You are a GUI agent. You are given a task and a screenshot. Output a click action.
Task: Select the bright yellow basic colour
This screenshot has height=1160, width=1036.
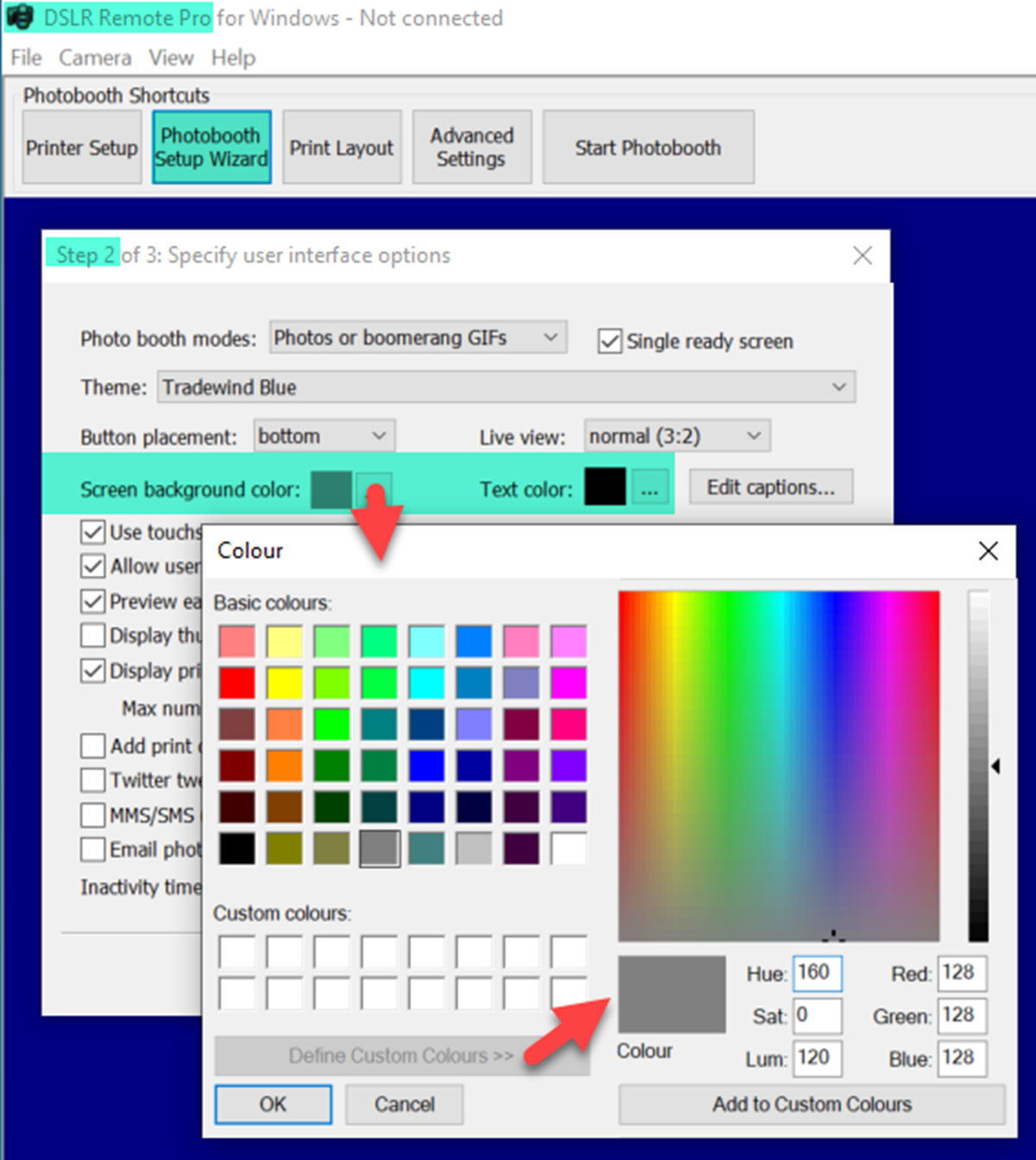click(x=284, y=683)
